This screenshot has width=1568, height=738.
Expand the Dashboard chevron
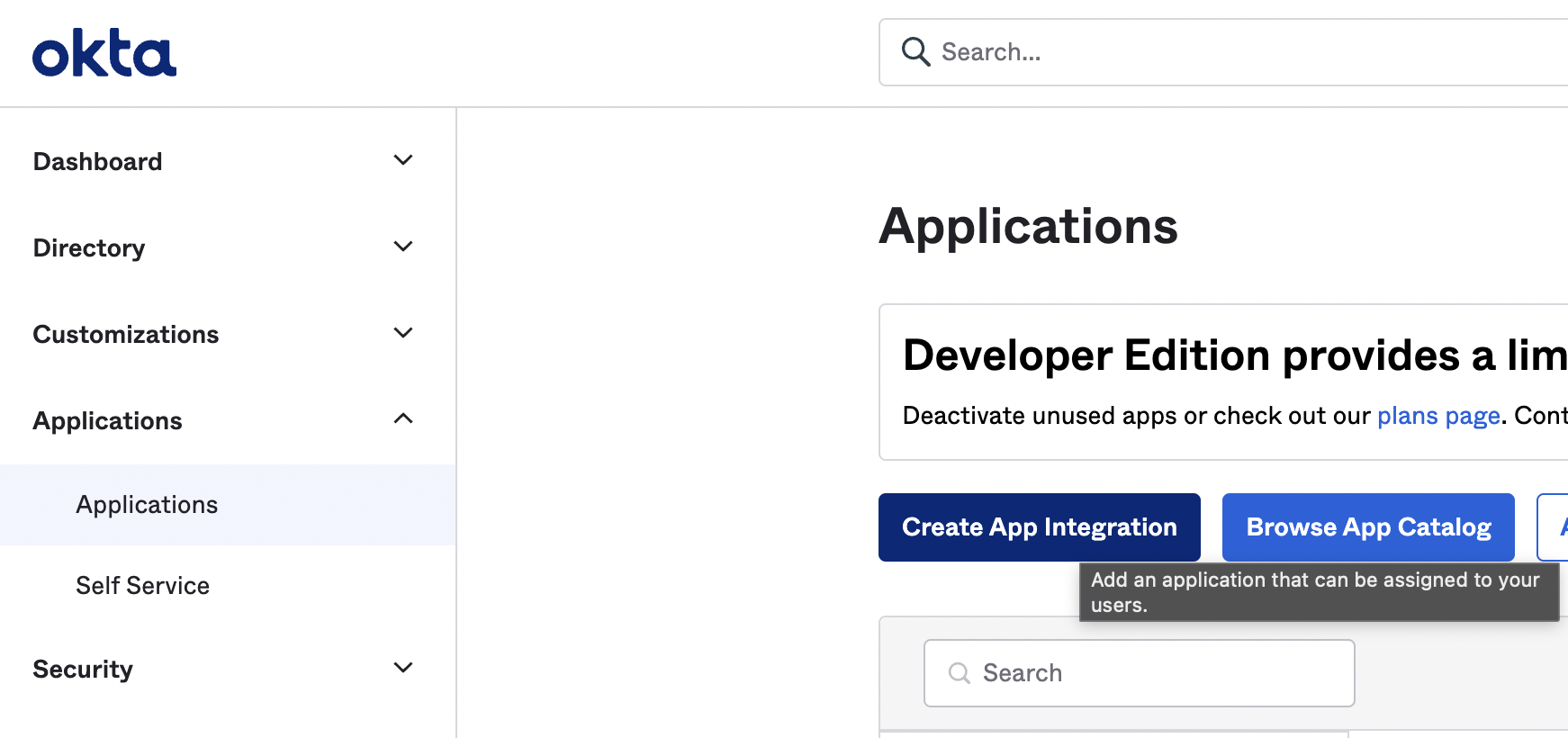[x=403, y=160]
